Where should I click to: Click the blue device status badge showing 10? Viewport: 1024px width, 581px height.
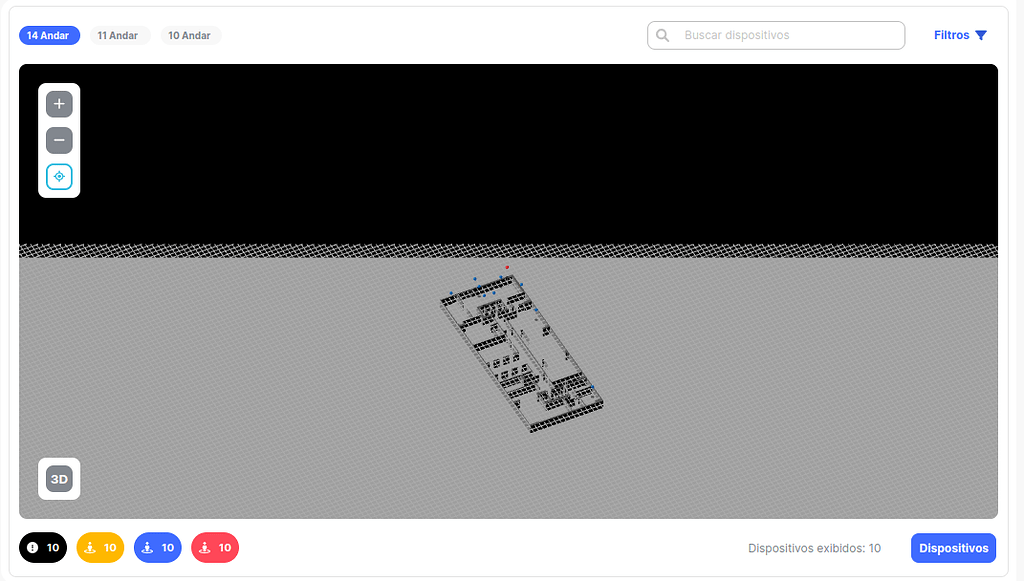click(157, 548)
